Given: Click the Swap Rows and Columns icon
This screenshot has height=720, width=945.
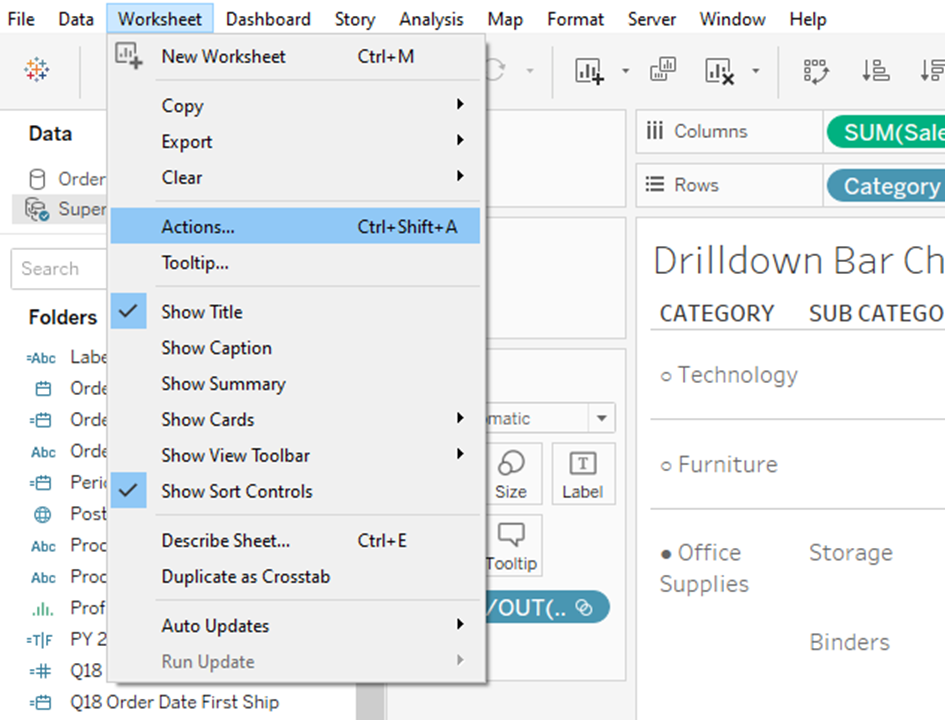Looking at the screenshot, I should click(x=816, y=71).
